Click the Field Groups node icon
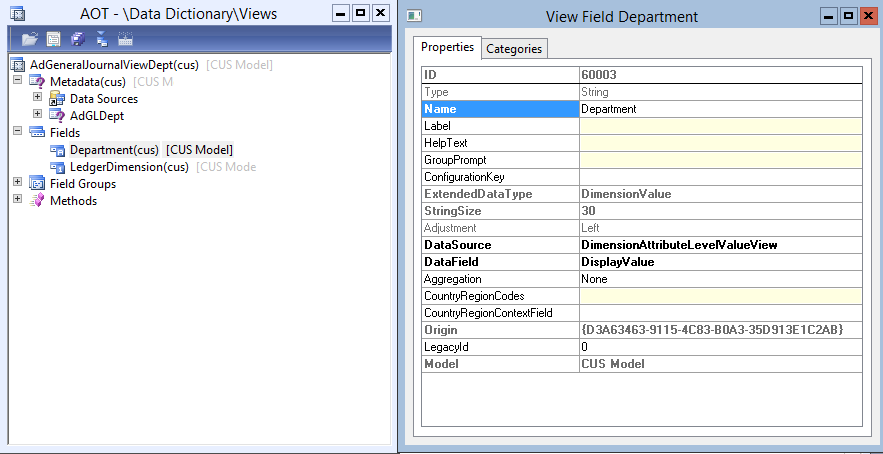The height and width of the screenshot is (454, 883). click(x=37, y=184)
